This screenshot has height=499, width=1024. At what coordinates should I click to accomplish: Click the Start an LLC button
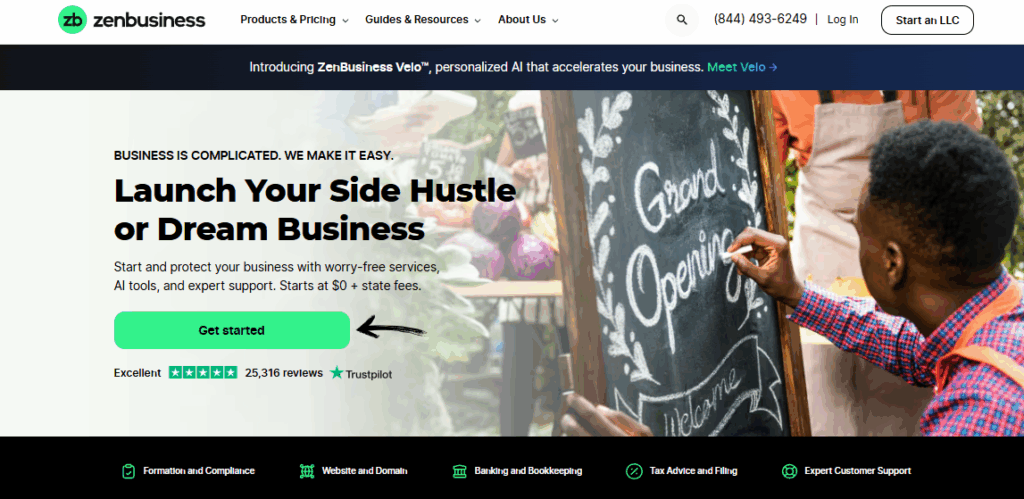(927, 20)
